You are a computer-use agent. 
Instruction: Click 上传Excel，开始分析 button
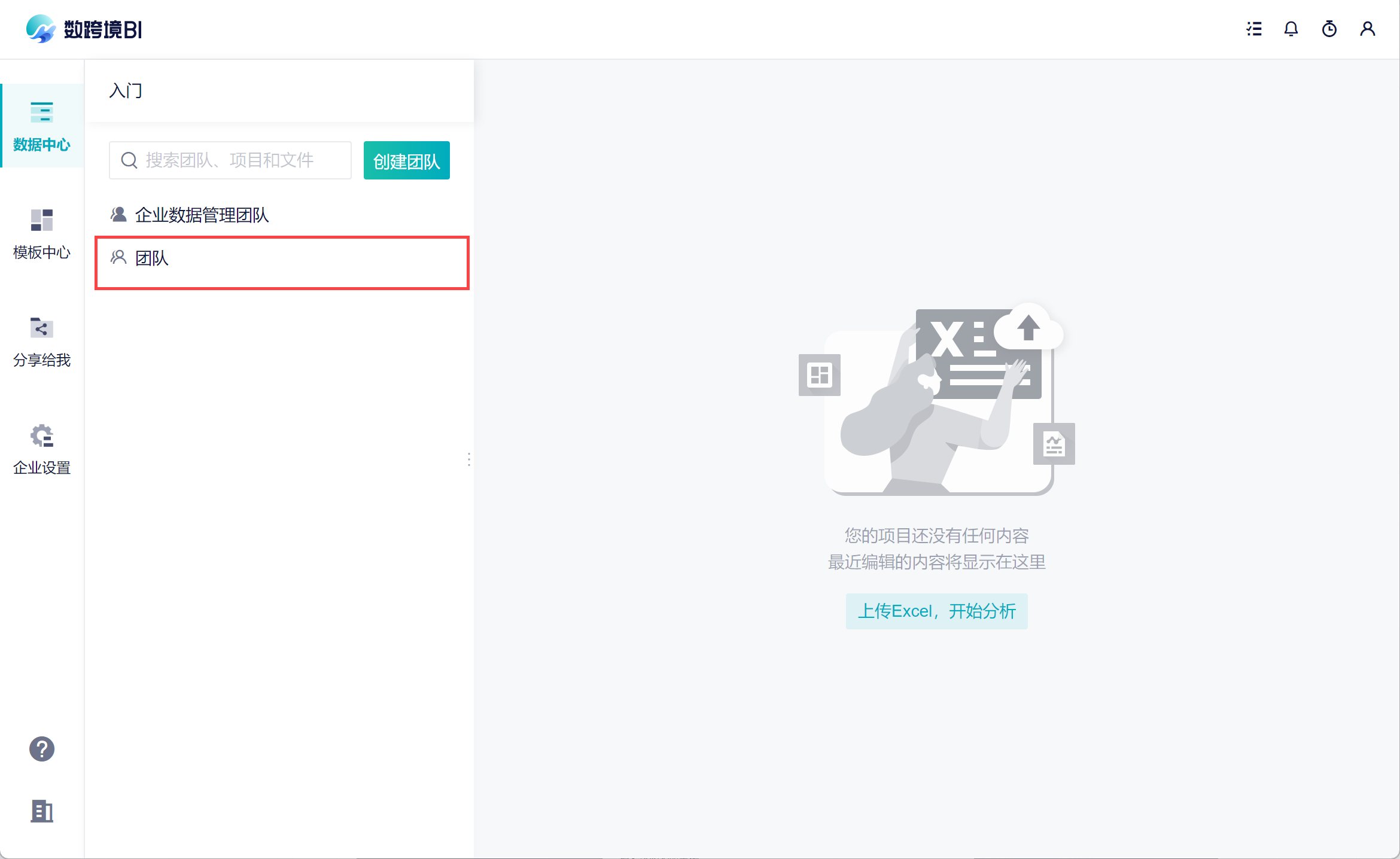click(936, 611)
